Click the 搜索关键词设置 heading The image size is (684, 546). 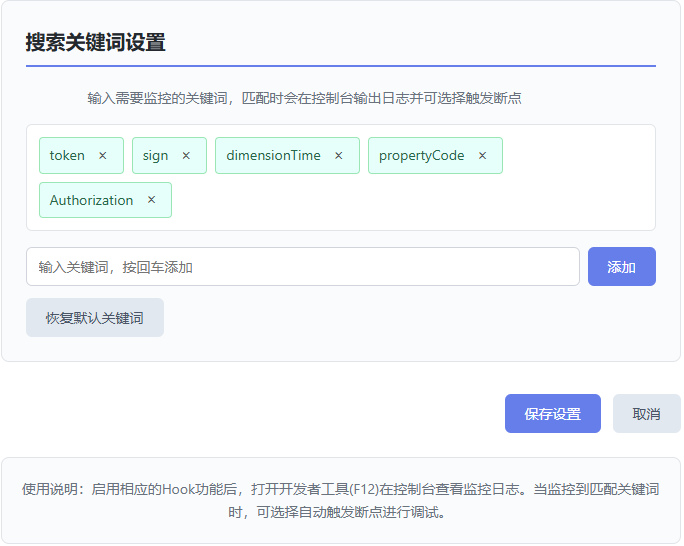click(95, 42)
